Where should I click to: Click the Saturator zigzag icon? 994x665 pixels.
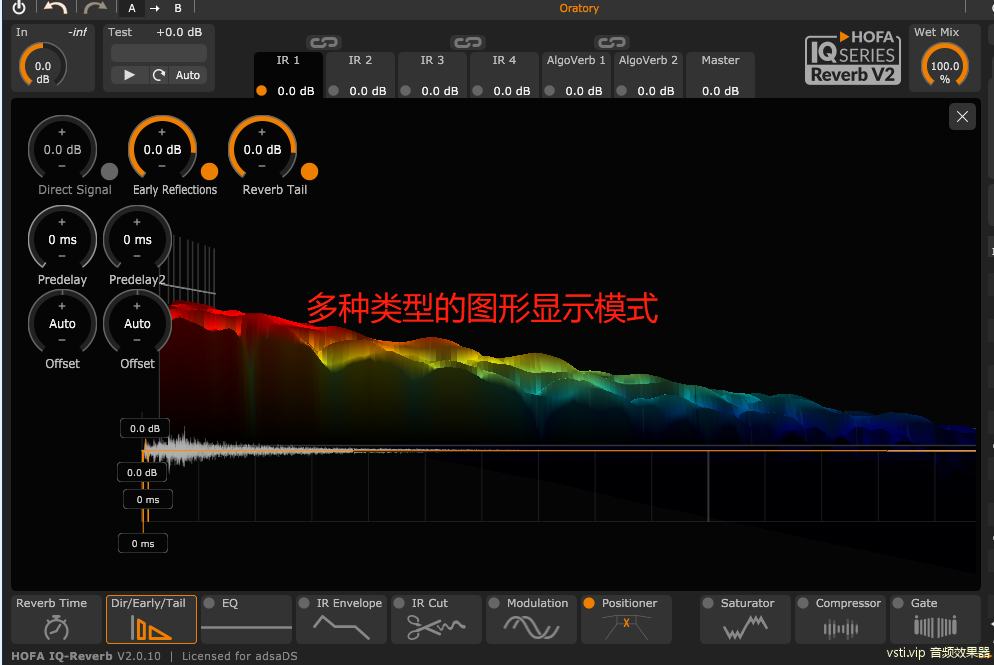[746, 628]
